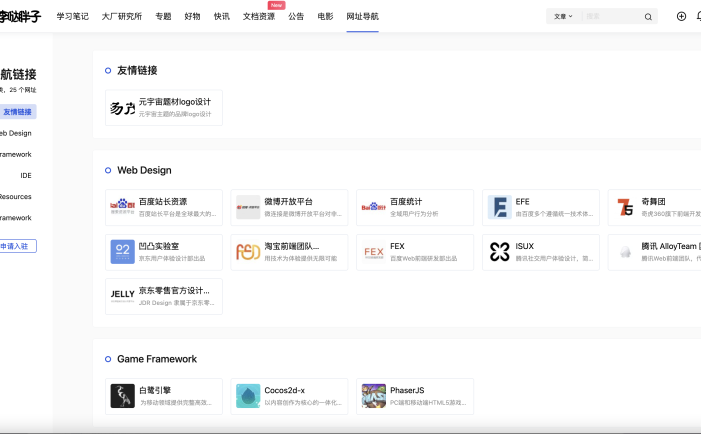Select Web Design in the sidebar

pos(16,133)
